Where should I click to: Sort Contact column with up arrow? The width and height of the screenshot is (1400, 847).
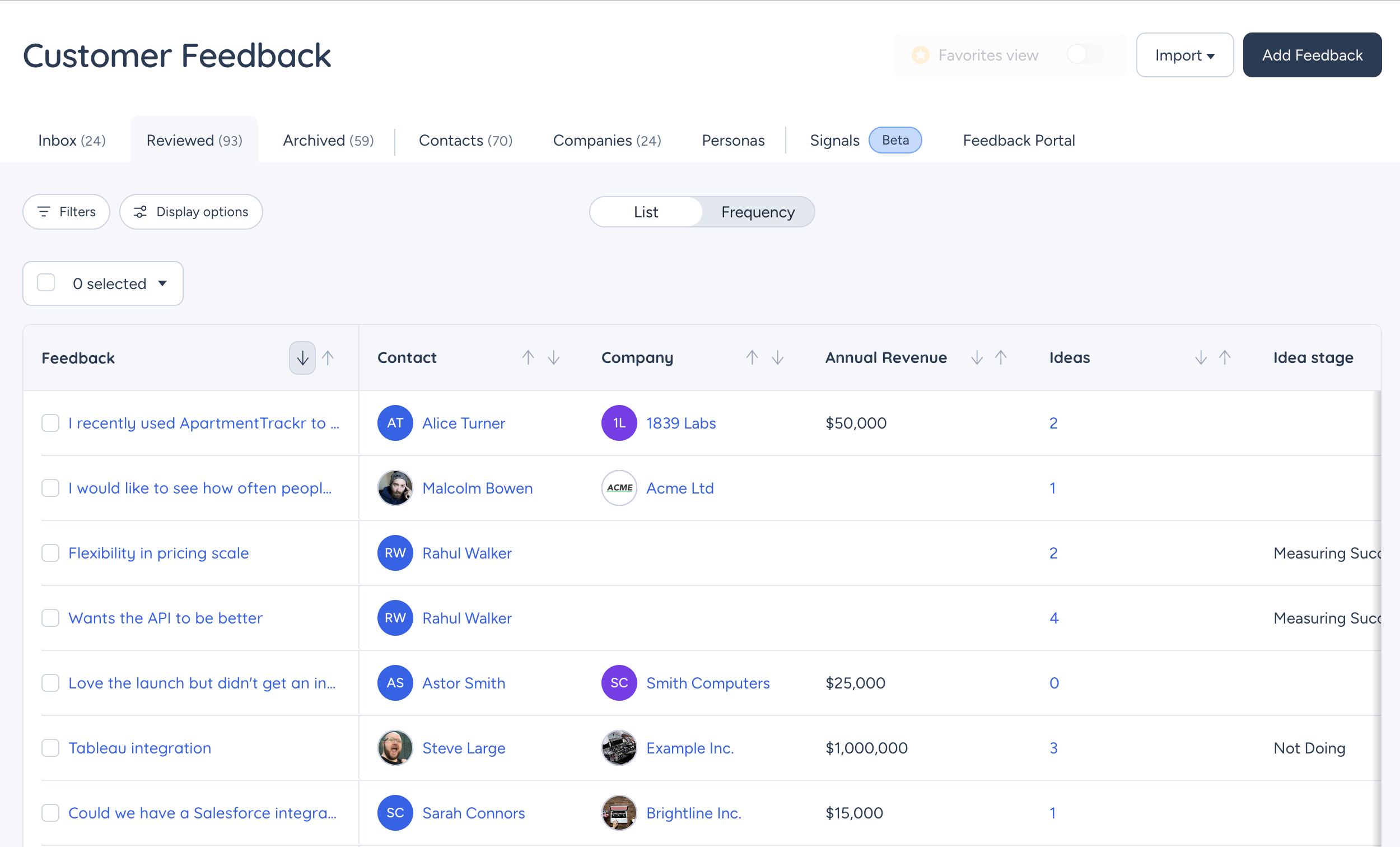coord(528,357)
